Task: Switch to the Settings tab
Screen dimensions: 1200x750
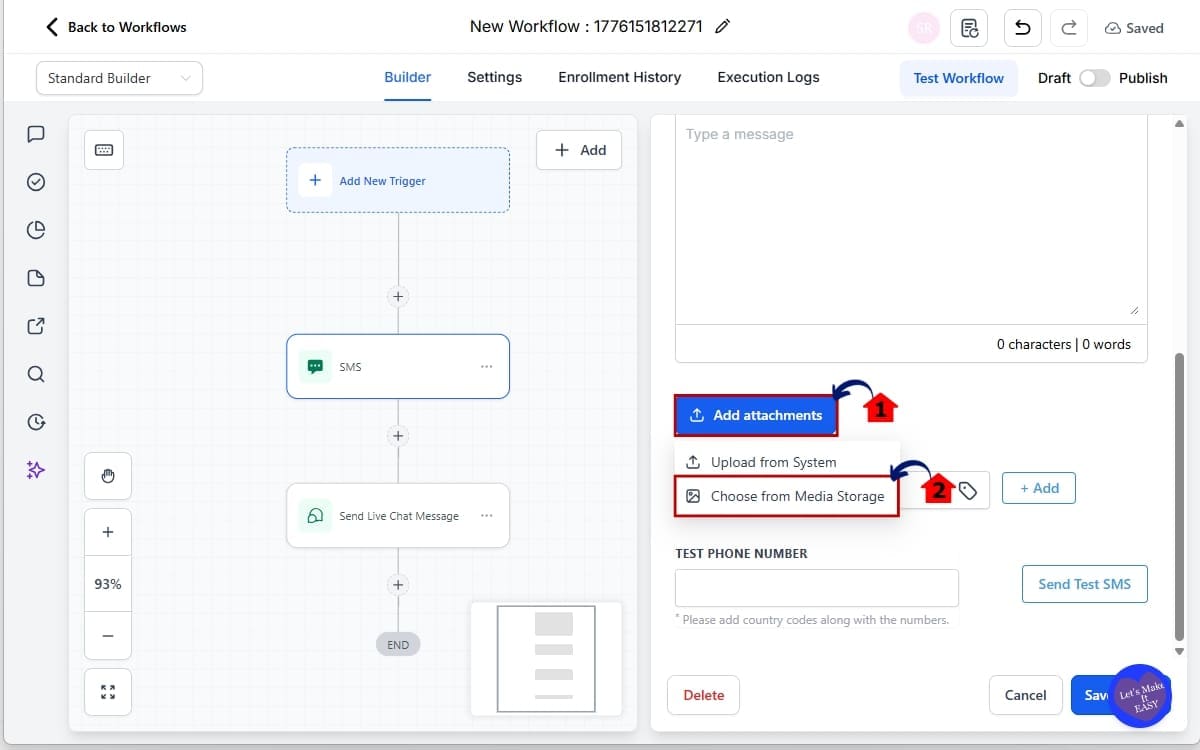Action: (x=494, y=77)
